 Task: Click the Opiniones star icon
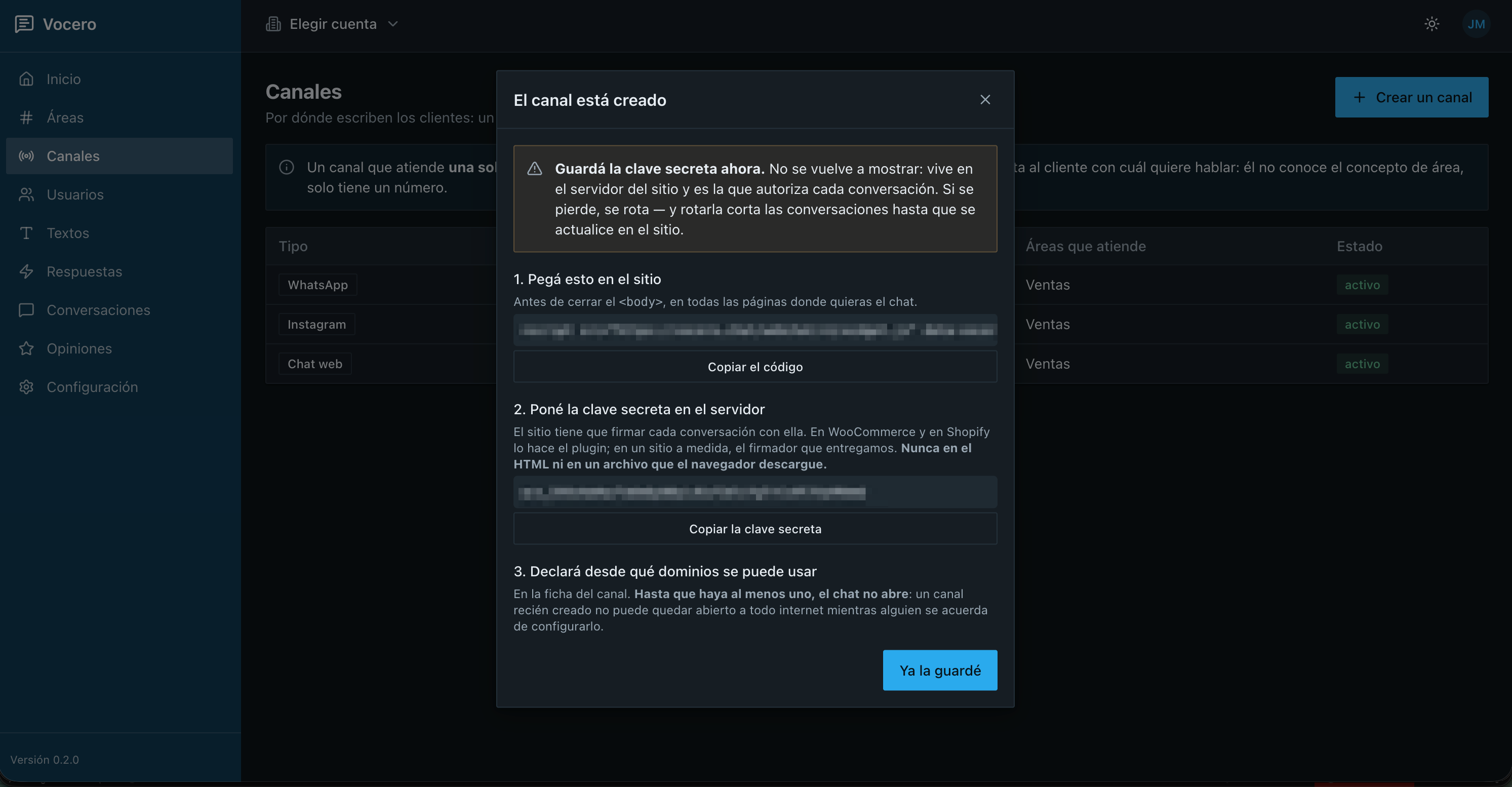[26, 348]
